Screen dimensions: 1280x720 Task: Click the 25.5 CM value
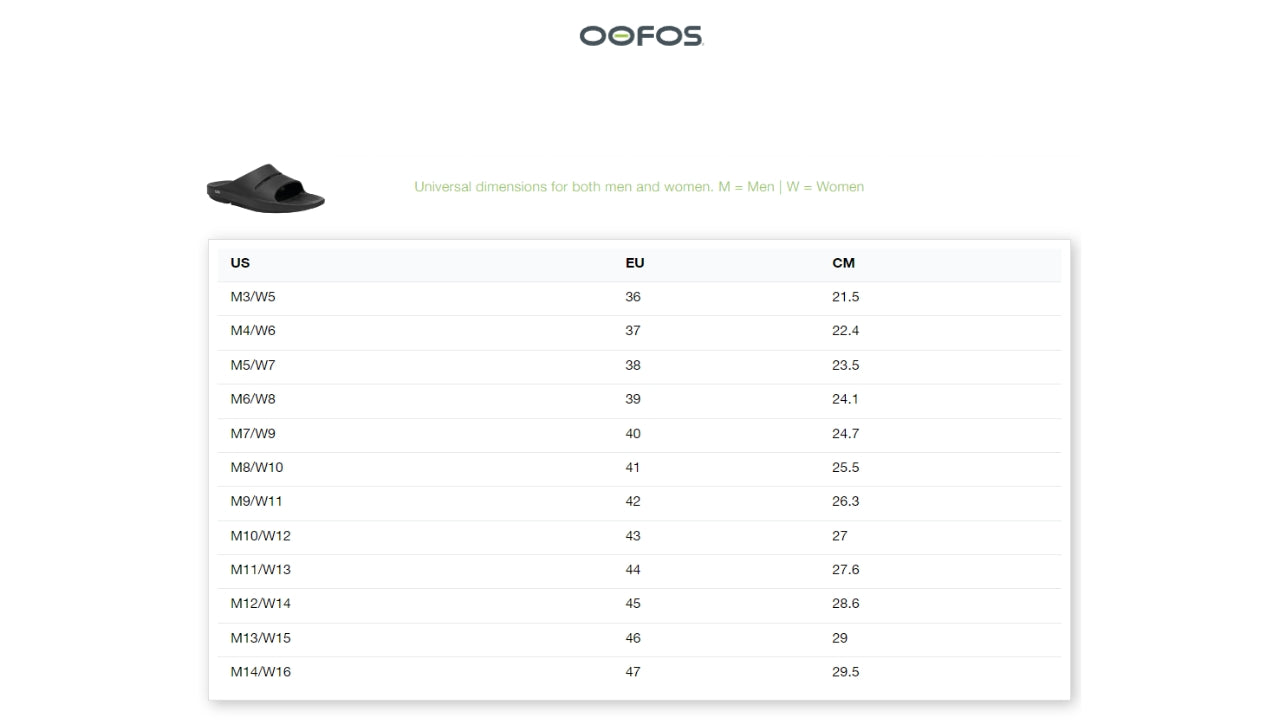(845, 467)
